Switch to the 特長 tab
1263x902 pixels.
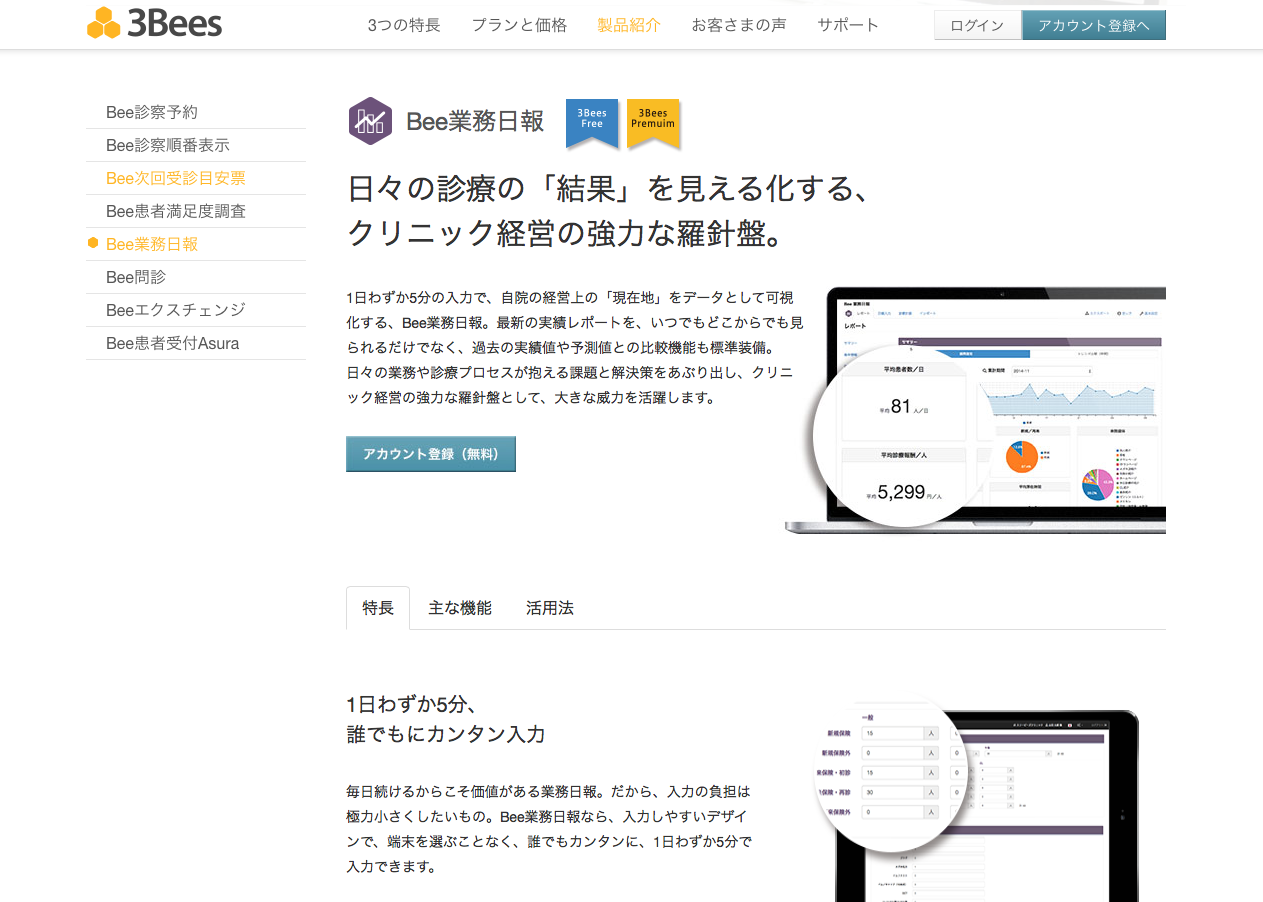point(378,608)
